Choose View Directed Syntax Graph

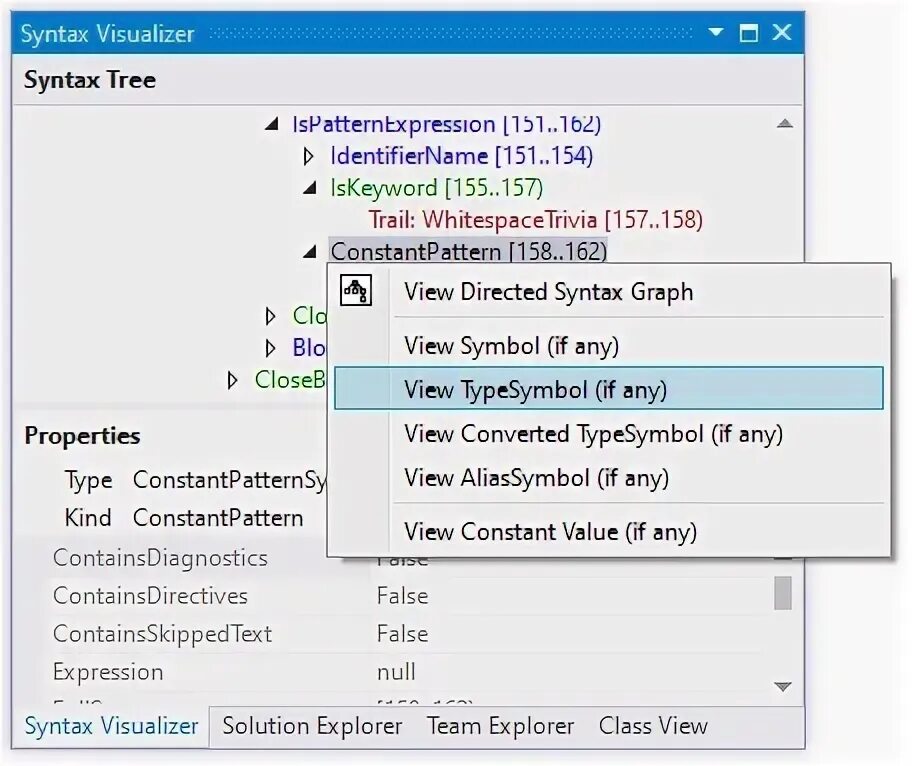point(609,291)
